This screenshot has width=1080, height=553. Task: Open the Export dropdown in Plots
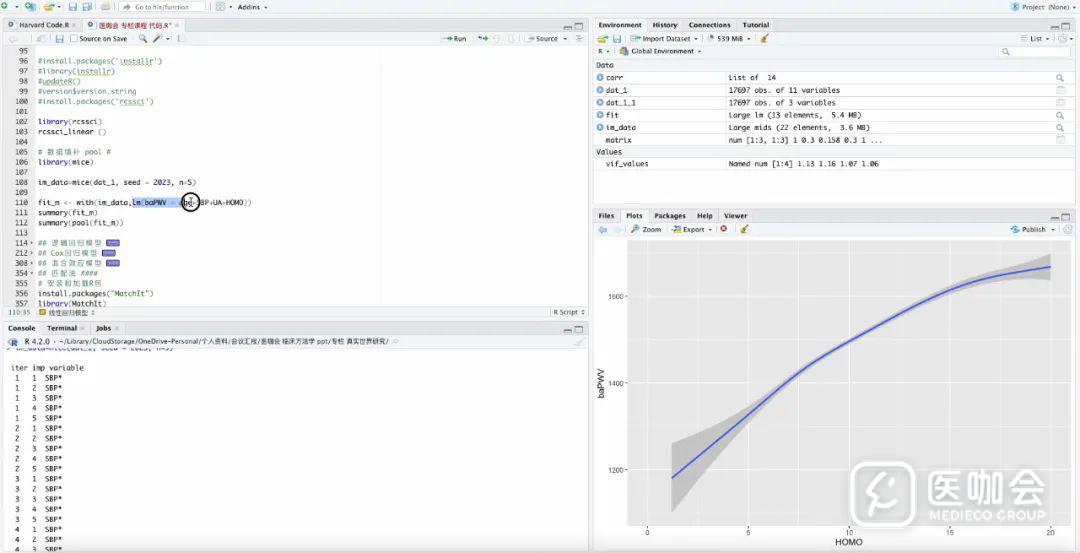click(x=692, y=229)
